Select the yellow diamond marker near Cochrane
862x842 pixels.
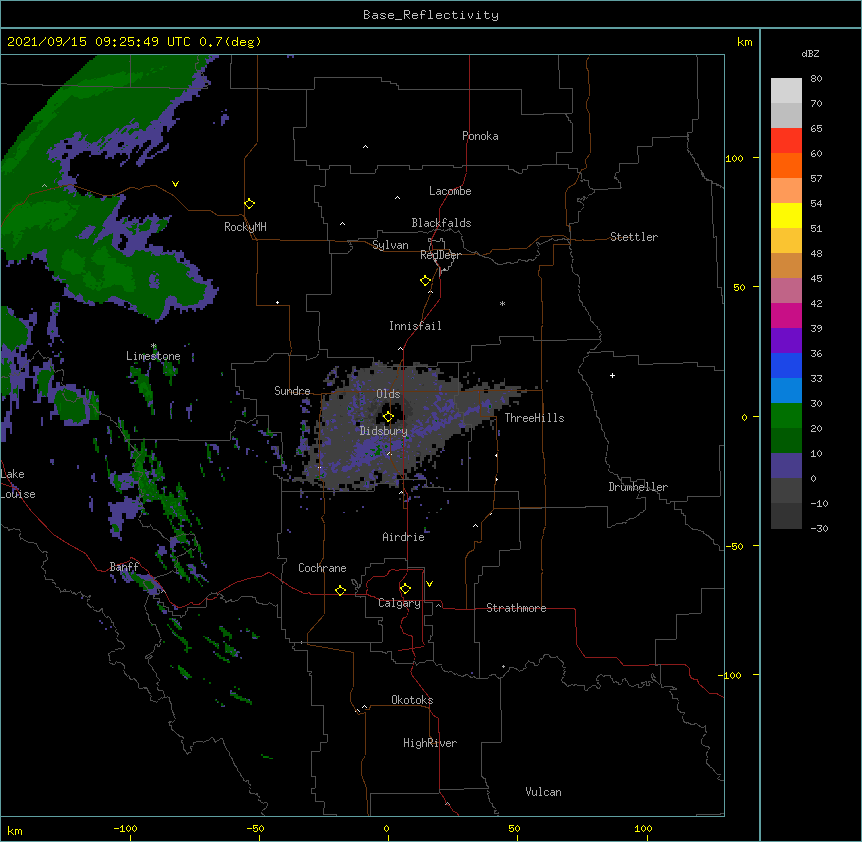(340, 590)
